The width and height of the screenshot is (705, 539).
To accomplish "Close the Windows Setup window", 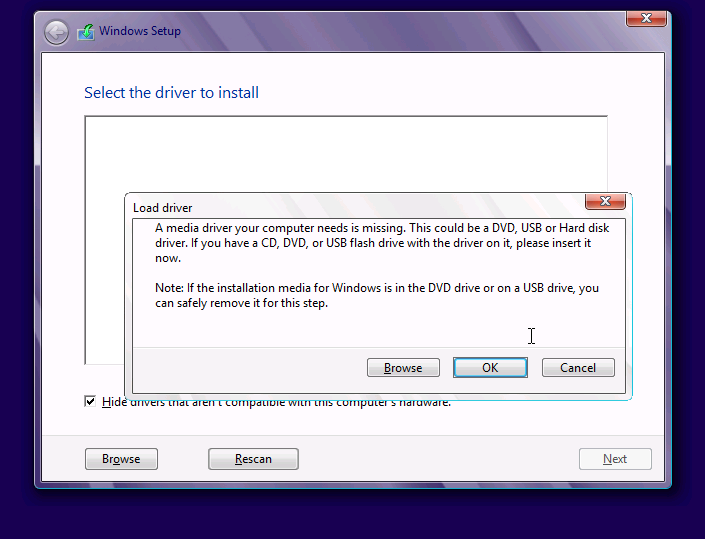I will pyautogui.click(x=646, y=19).
